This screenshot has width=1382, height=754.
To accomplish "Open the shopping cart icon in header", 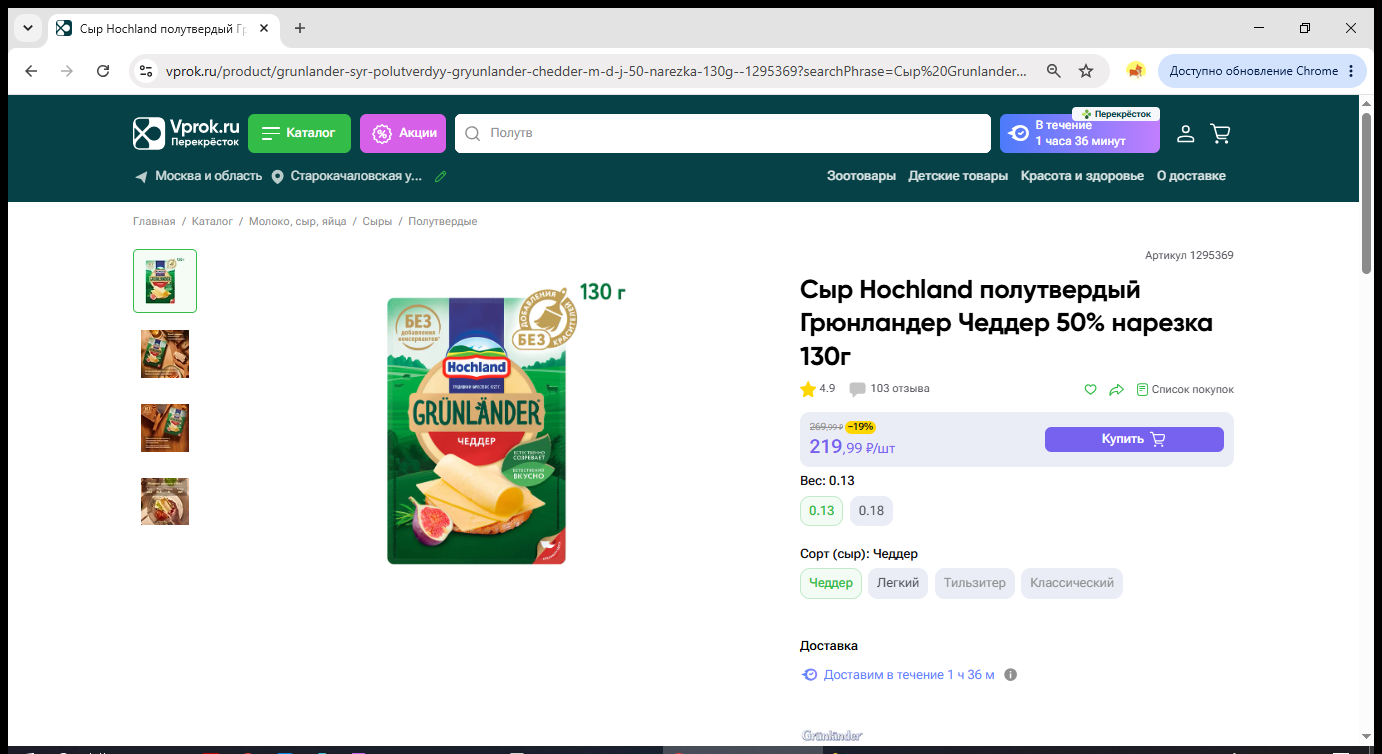I will tap(1220, 133).
